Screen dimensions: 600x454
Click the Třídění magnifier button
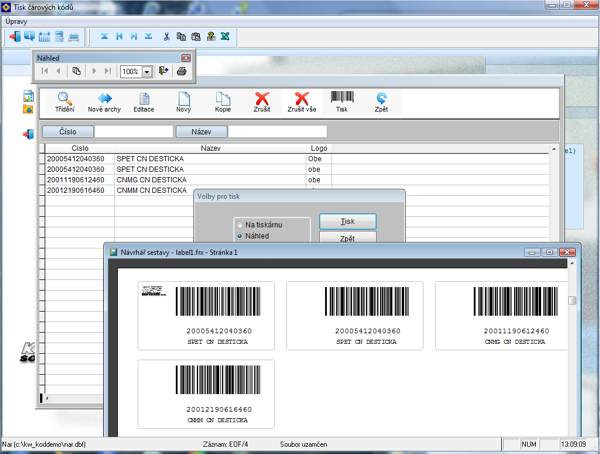65,102
